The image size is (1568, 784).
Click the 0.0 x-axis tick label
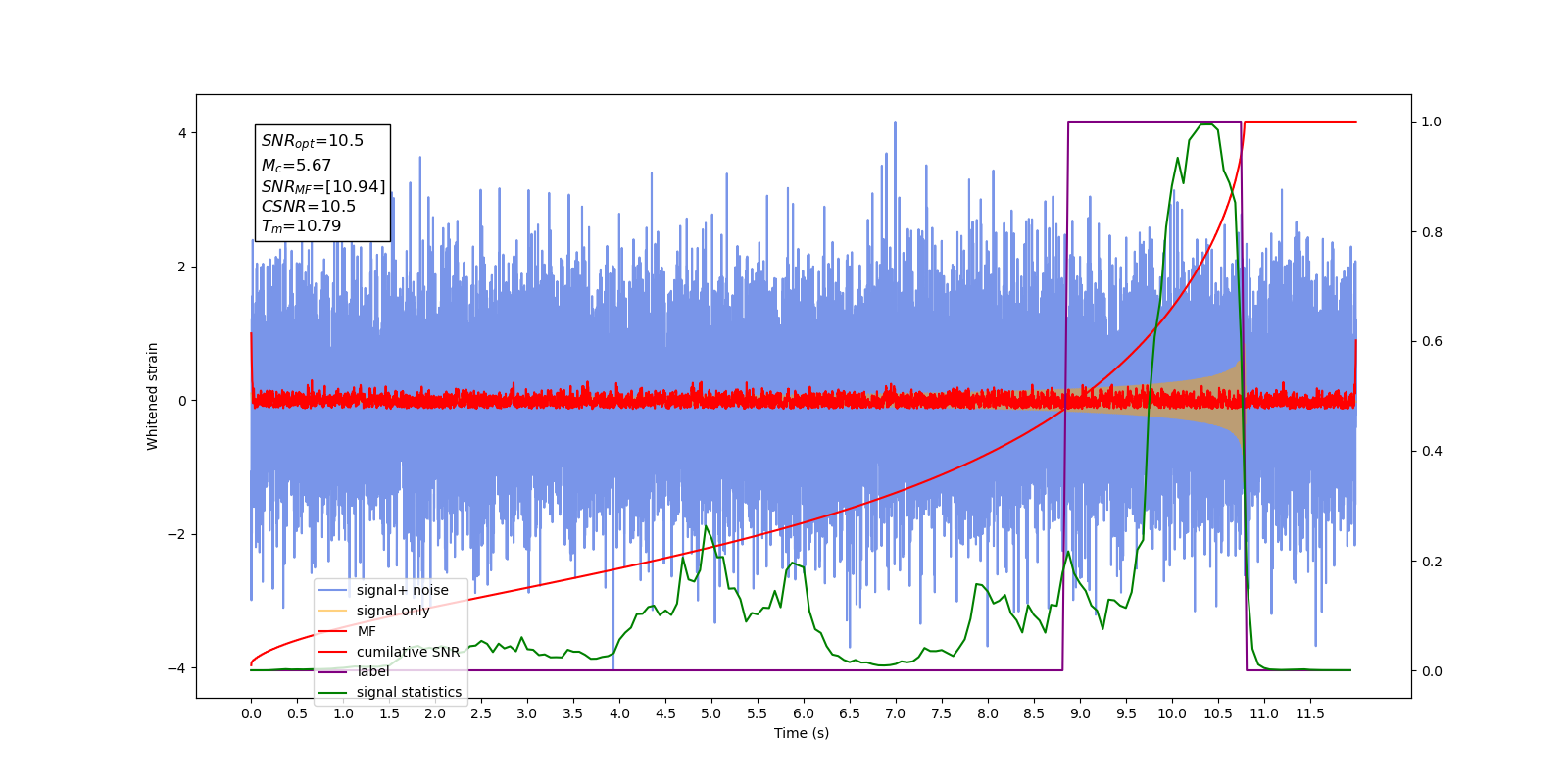(251, 713)
